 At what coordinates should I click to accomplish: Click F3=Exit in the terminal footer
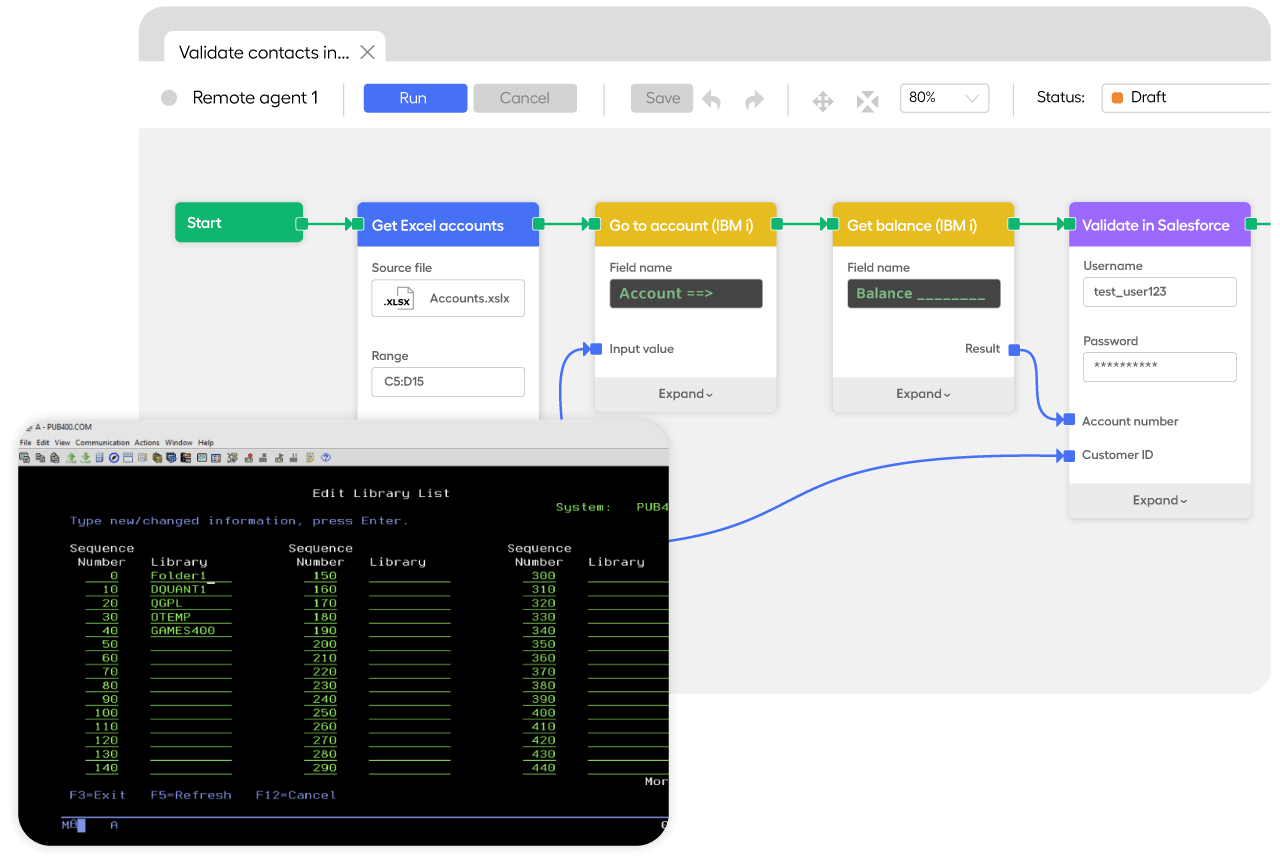click(x=97, y=795)
